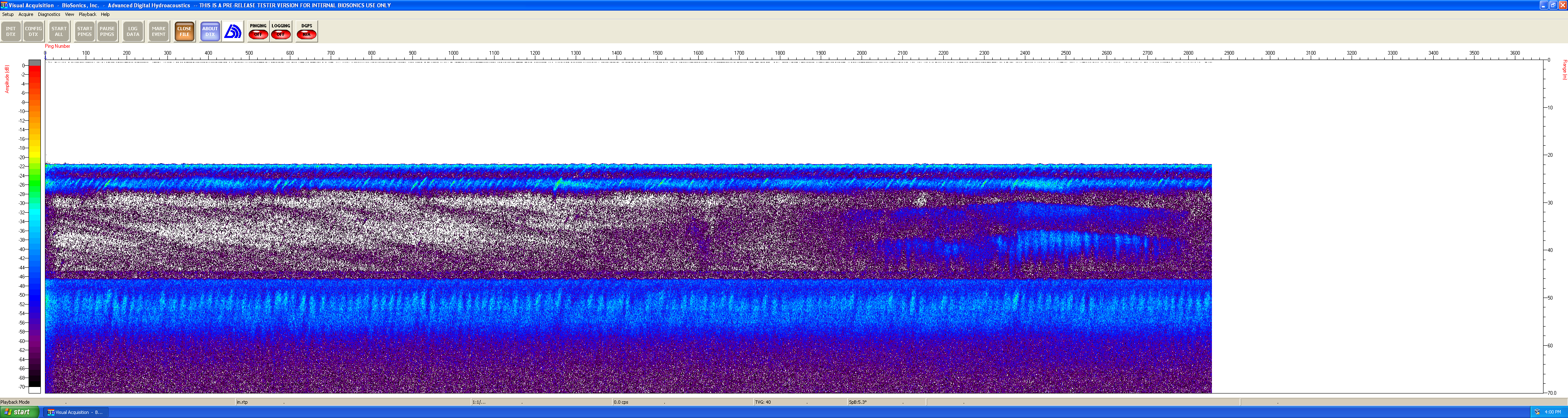This screenshot has width=1568, height=418.
Task: Click the PAUSE PINGS button
Action: [107, 31]
